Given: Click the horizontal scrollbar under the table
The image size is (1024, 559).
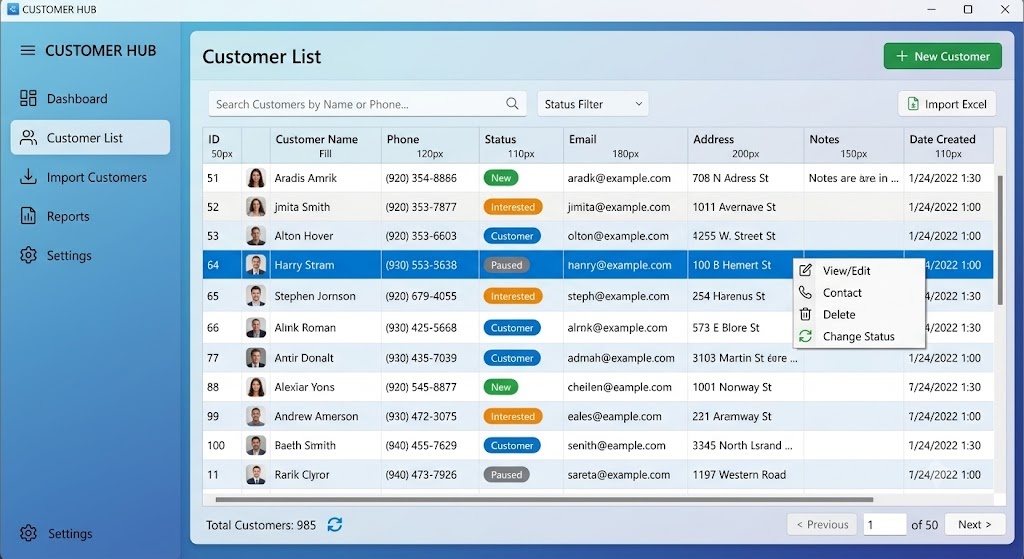Looking at the screenshot, I should [544, 500].
